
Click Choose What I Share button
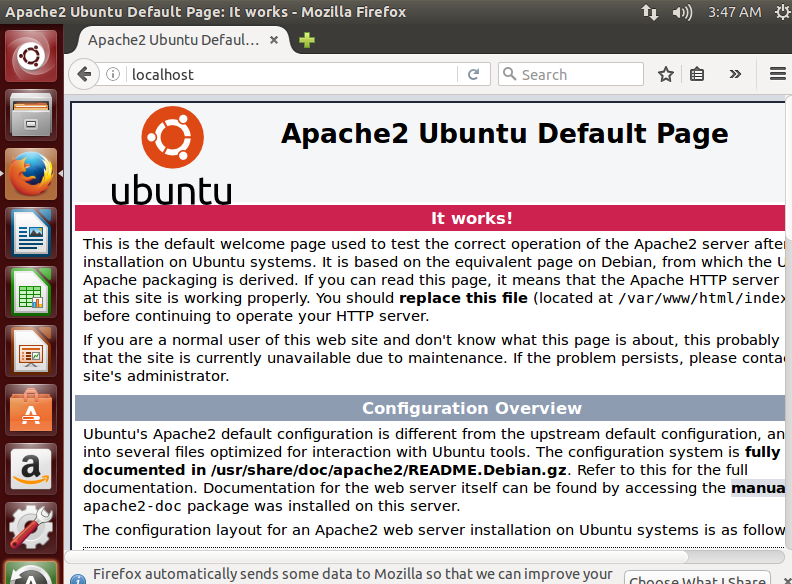[697, 579]
